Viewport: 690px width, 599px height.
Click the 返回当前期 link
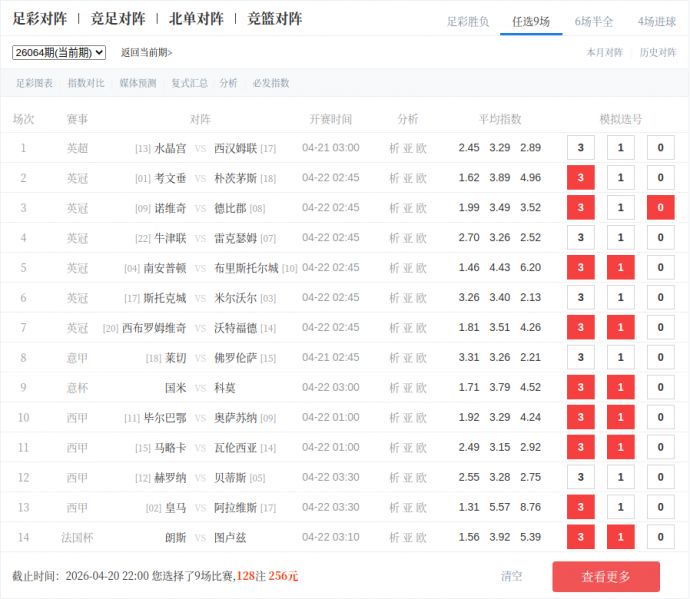(146, 53)
